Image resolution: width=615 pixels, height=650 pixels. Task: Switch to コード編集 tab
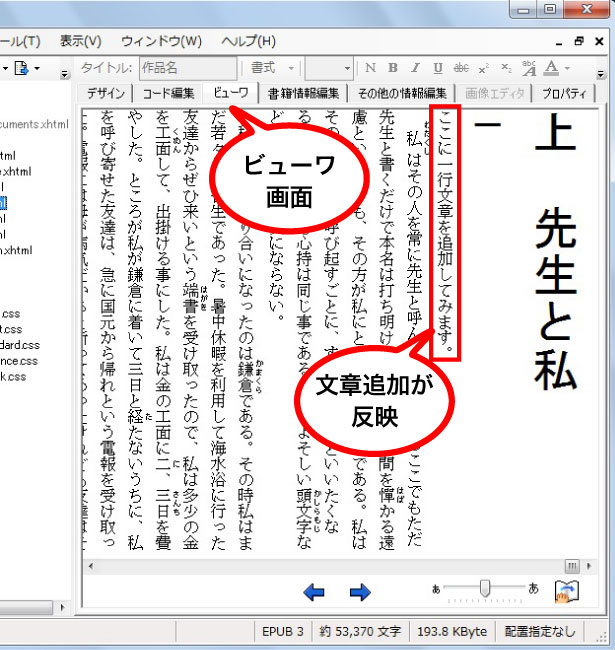tap(168, 93)
